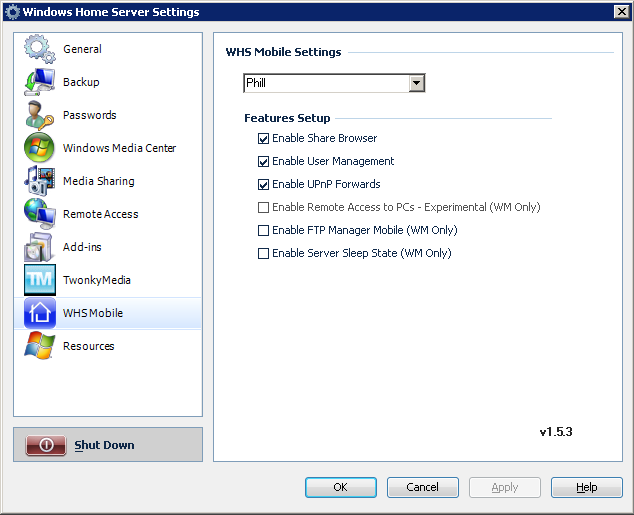Viewport: 634px width, 515px height.
Task: Select the Backup computer icon
Action: tap(39, 82)
